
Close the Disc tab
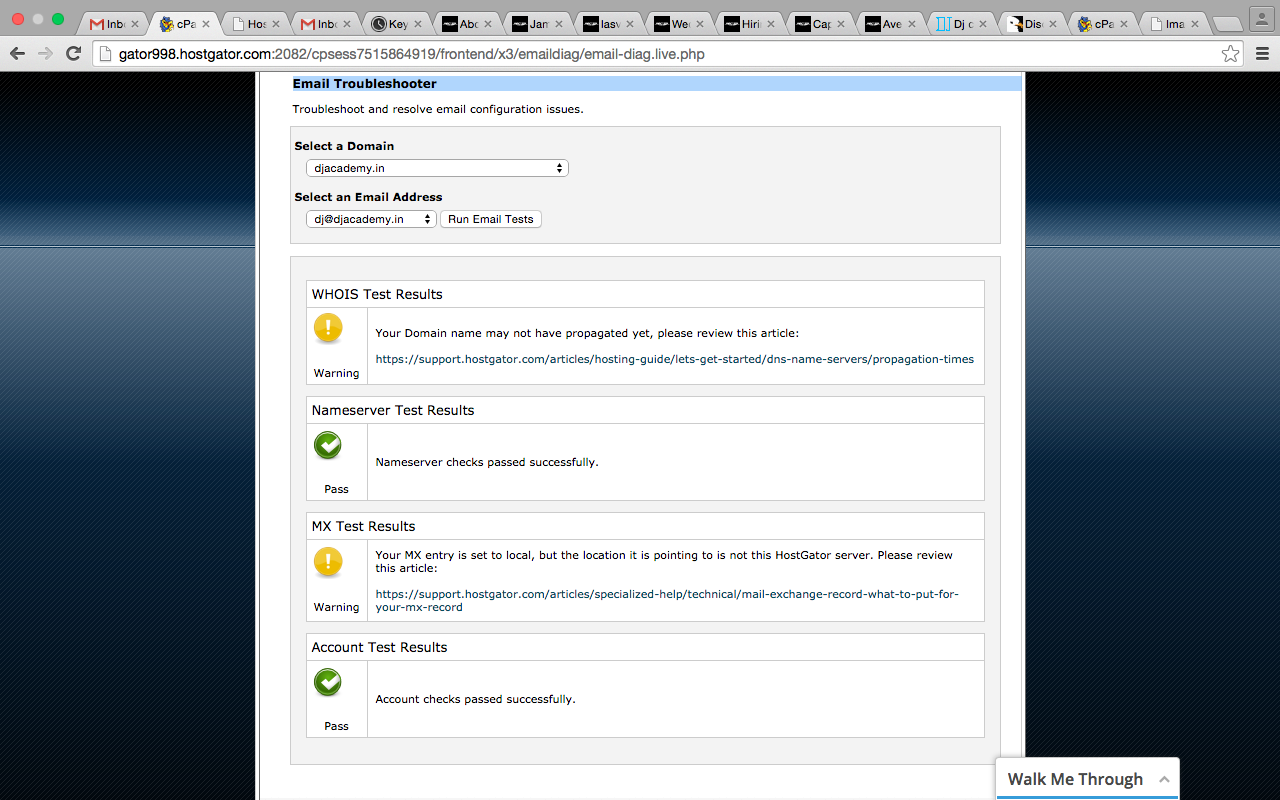(x=1053, y=24)
